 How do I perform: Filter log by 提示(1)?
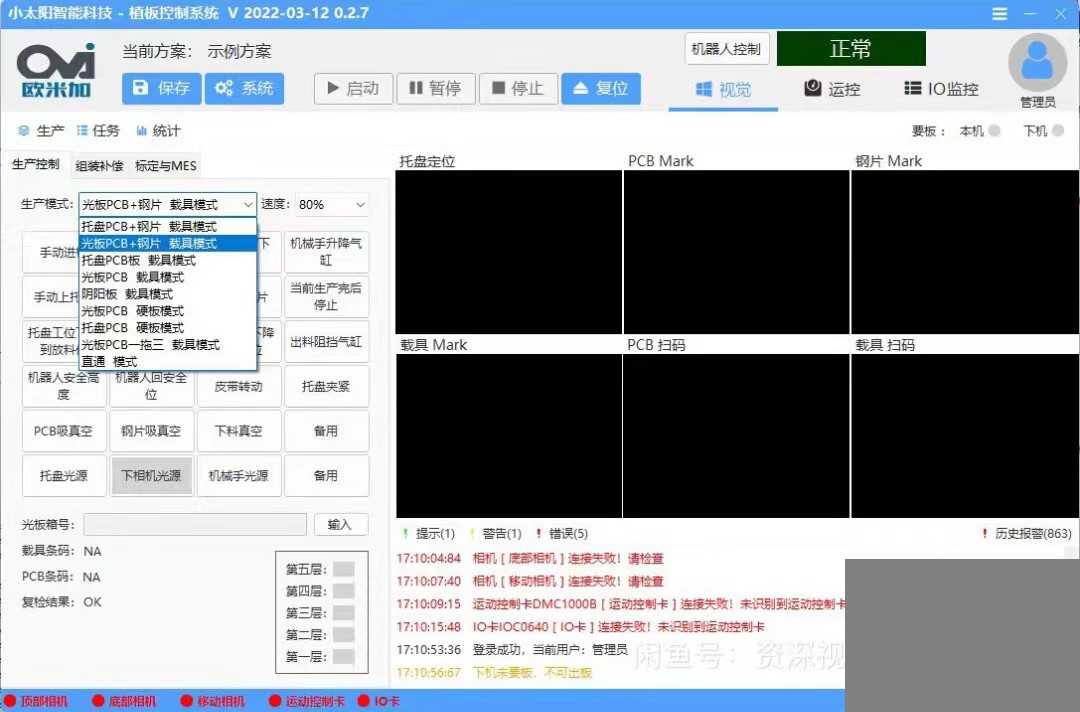click(x=428, y=534)
